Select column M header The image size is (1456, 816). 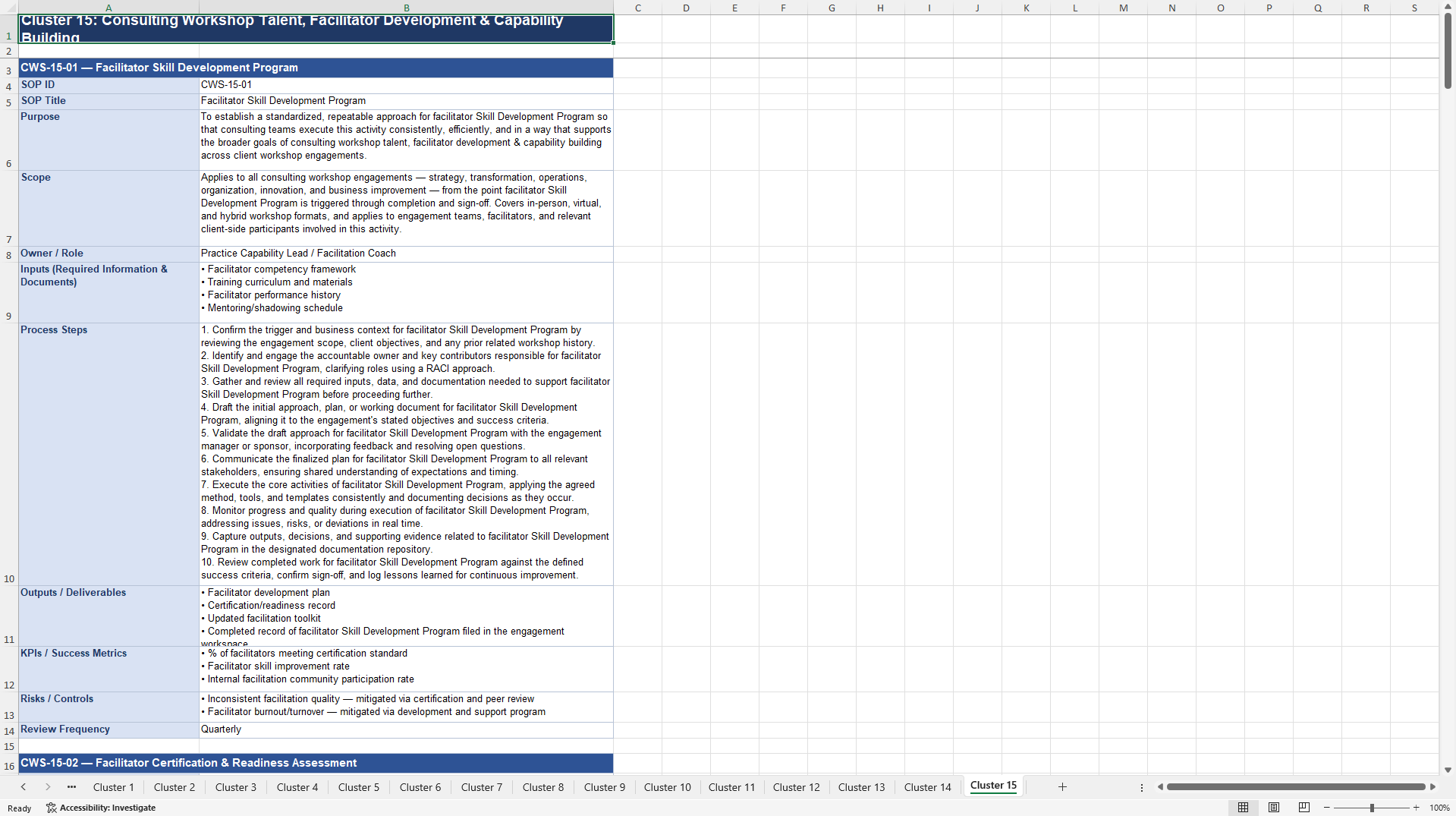(x=1123, y=8)
